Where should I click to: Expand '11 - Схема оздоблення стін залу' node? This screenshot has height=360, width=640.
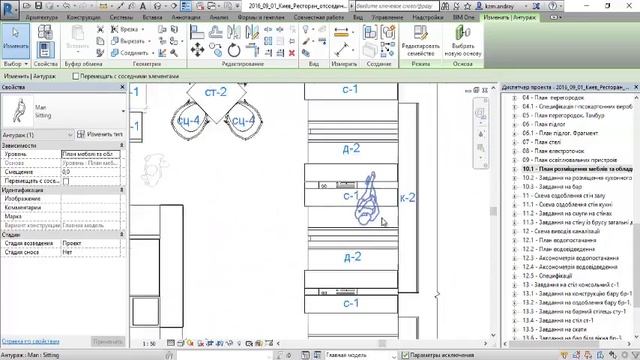tap(514, 196)
